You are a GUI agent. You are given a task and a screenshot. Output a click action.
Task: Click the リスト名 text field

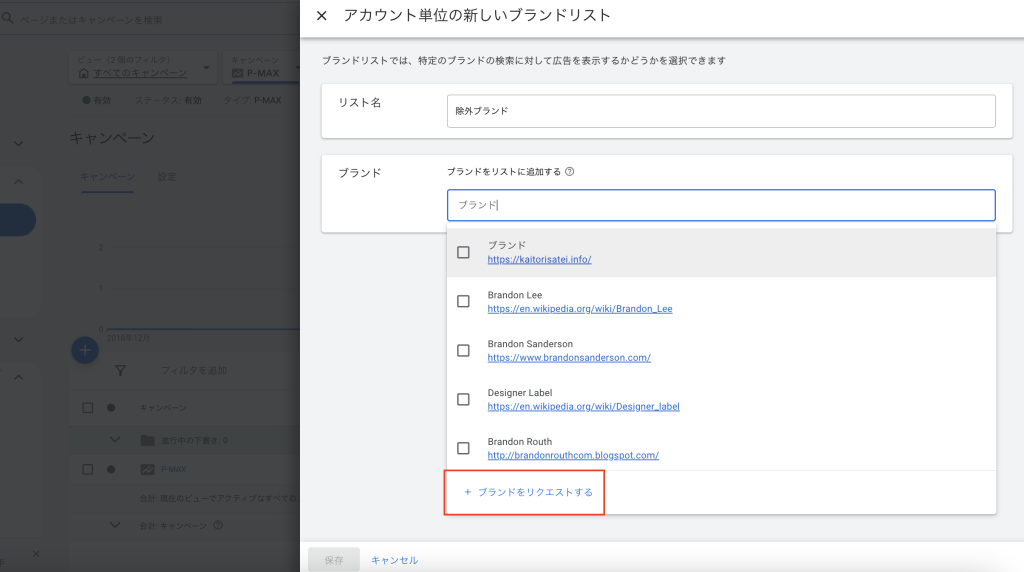[720, 111]
